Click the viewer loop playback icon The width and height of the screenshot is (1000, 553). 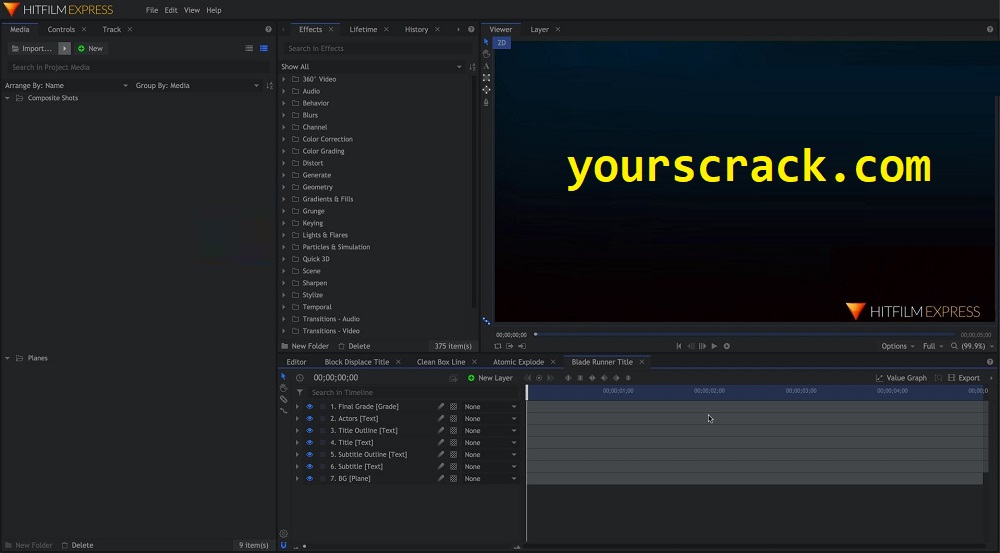tap(497, 346)
